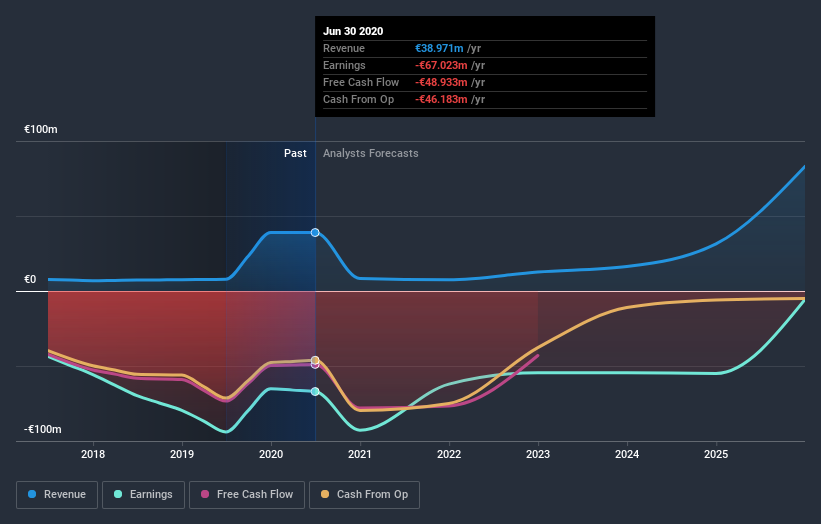Click the -€67.023m earnings value
The image size is (821, 524).
(x=441, y=65)
